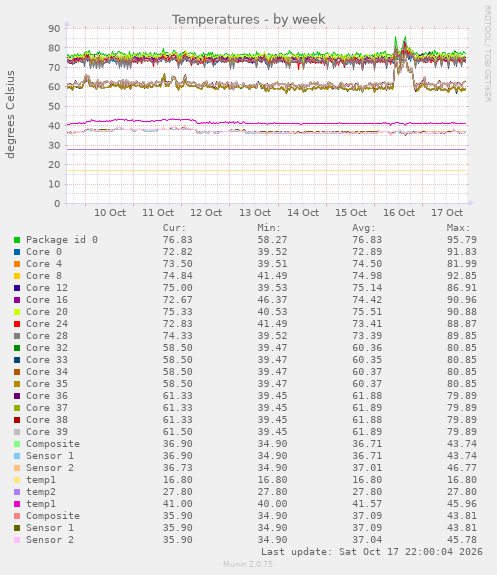Click the 'Composite' label on the 35.90 row
This screenshot has width=497, height=575.
pyautogui.click(x=53, y=516)
